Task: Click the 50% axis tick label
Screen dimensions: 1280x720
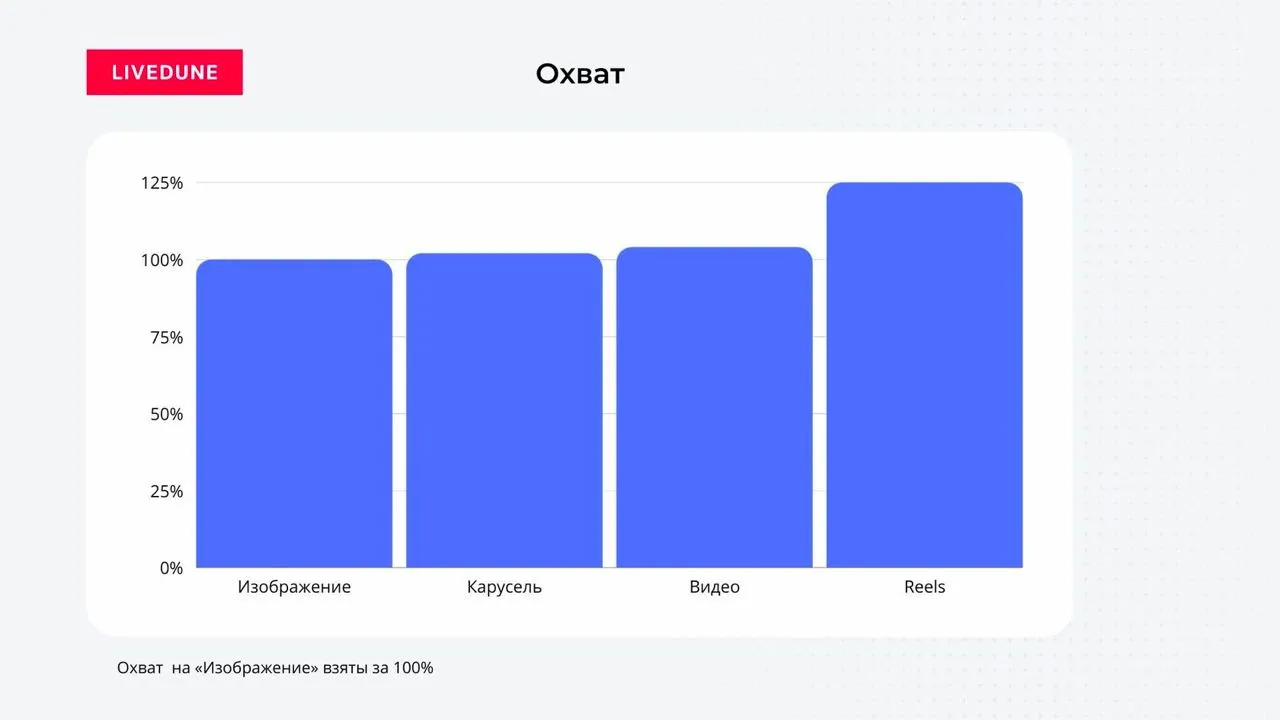Action: (x=167, y=414)
